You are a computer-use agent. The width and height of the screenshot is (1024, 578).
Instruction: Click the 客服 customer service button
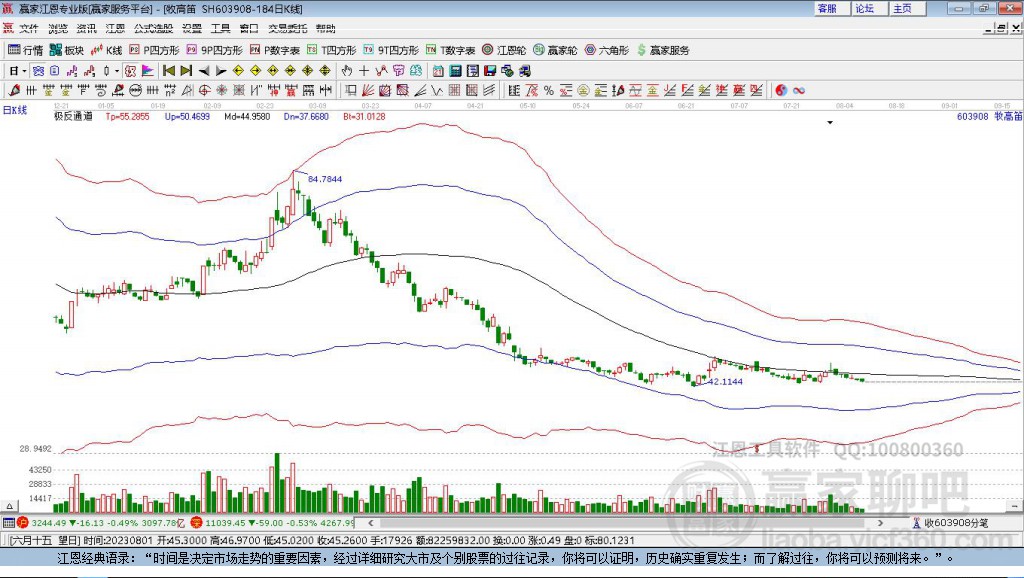click(831, 8)
